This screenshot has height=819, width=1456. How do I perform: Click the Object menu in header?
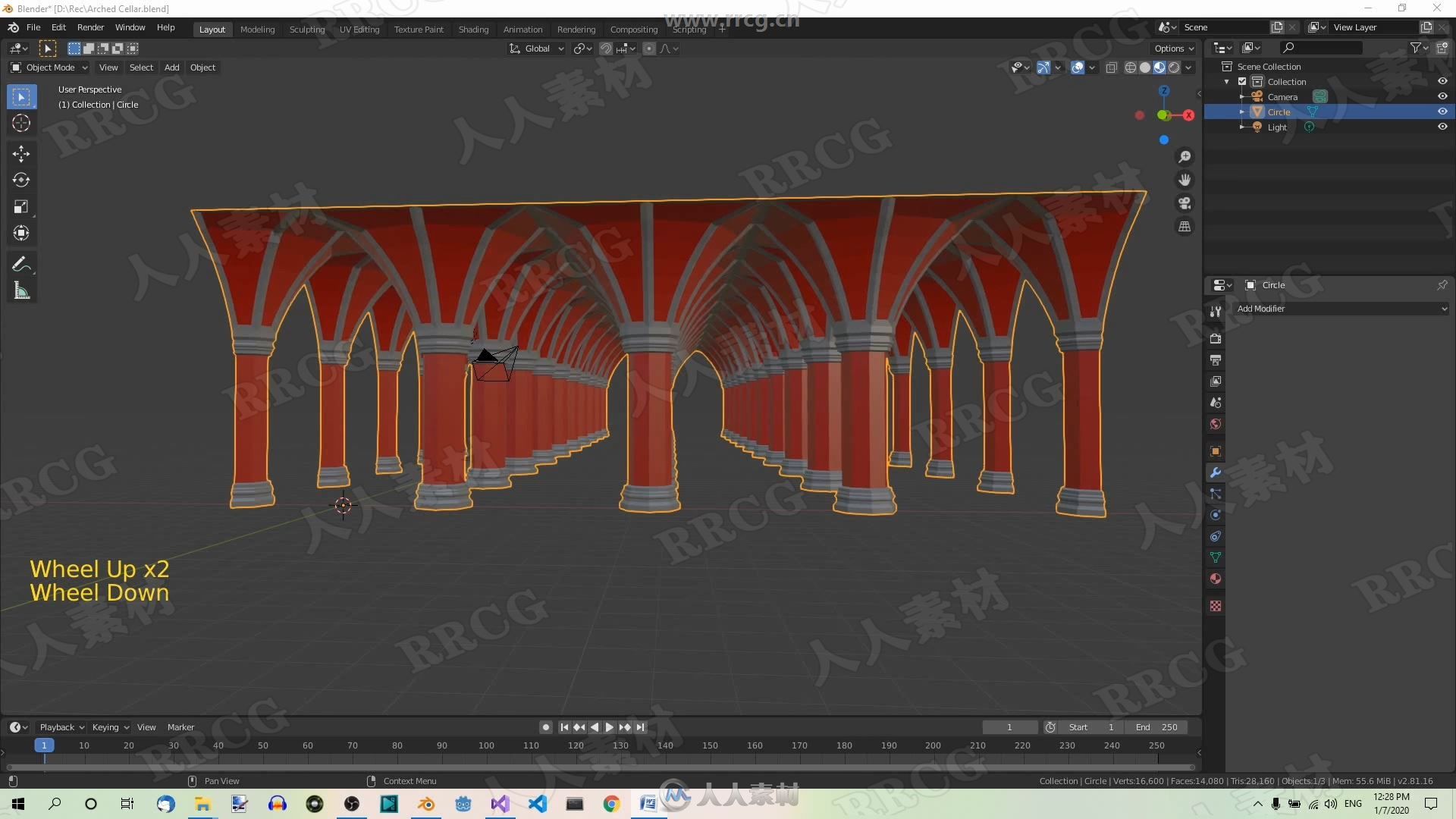tap(202, 67)
